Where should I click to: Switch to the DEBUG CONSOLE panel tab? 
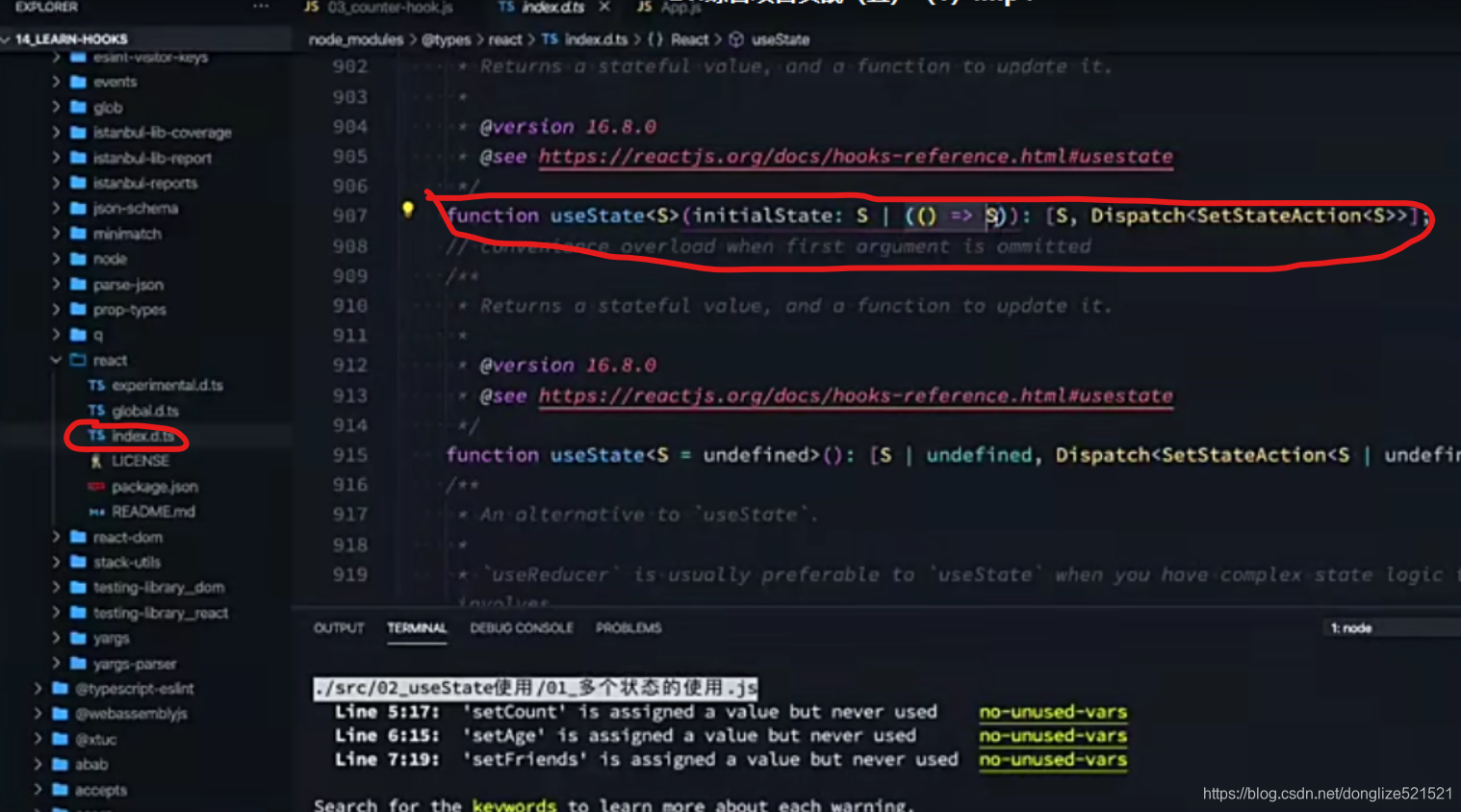[522, 628]
